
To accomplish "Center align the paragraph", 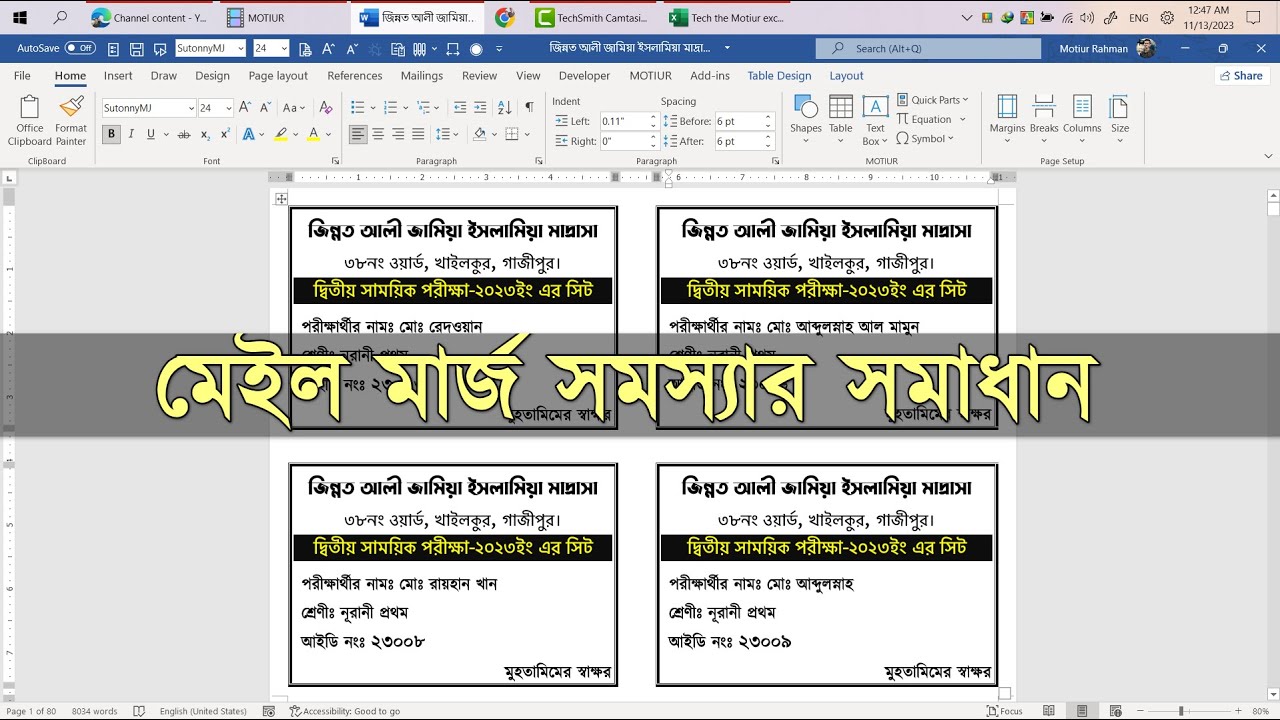I will 378,134.
